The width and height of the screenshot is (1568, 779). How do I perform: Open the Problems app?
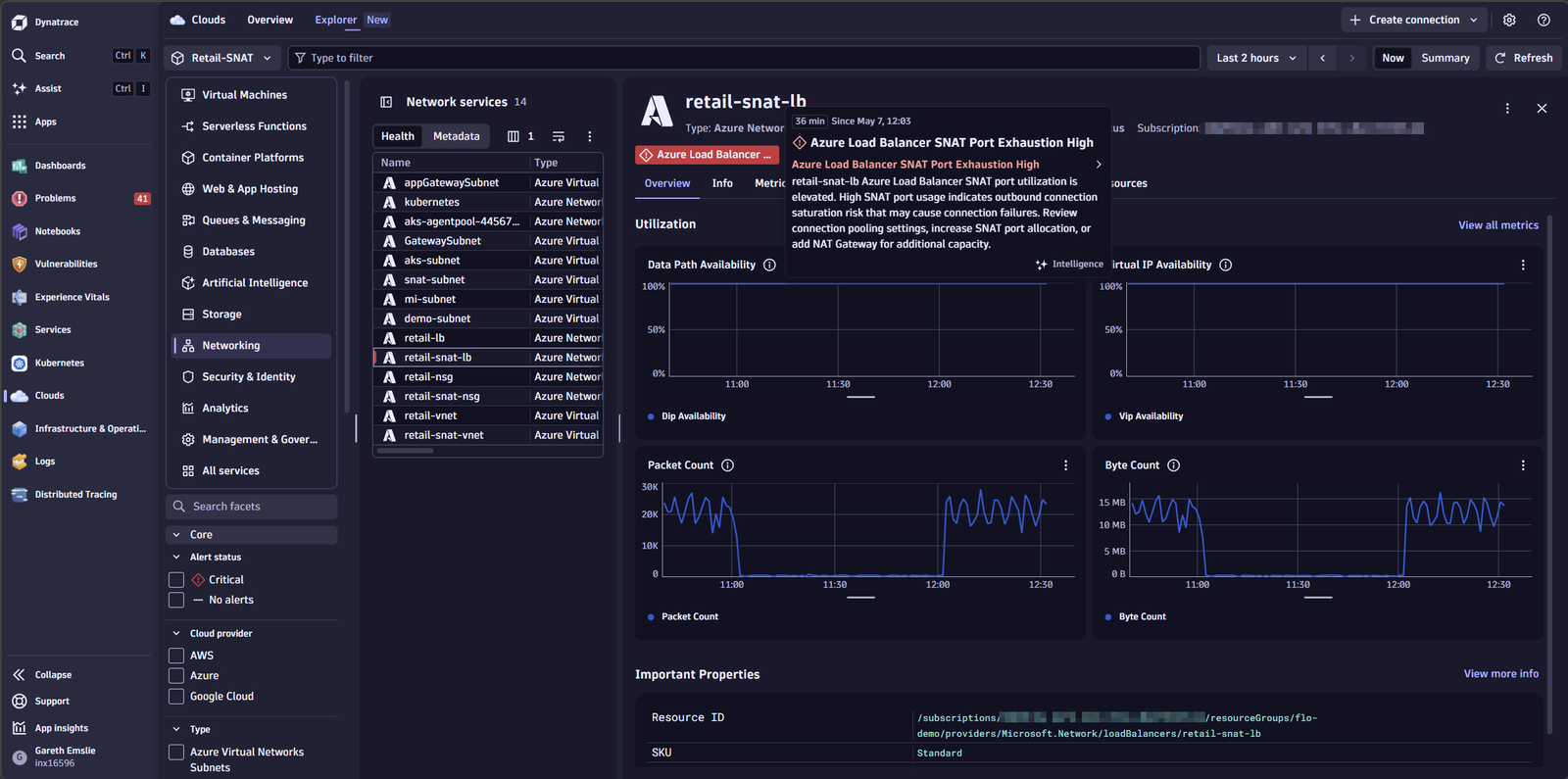click(x=55, y=198)
